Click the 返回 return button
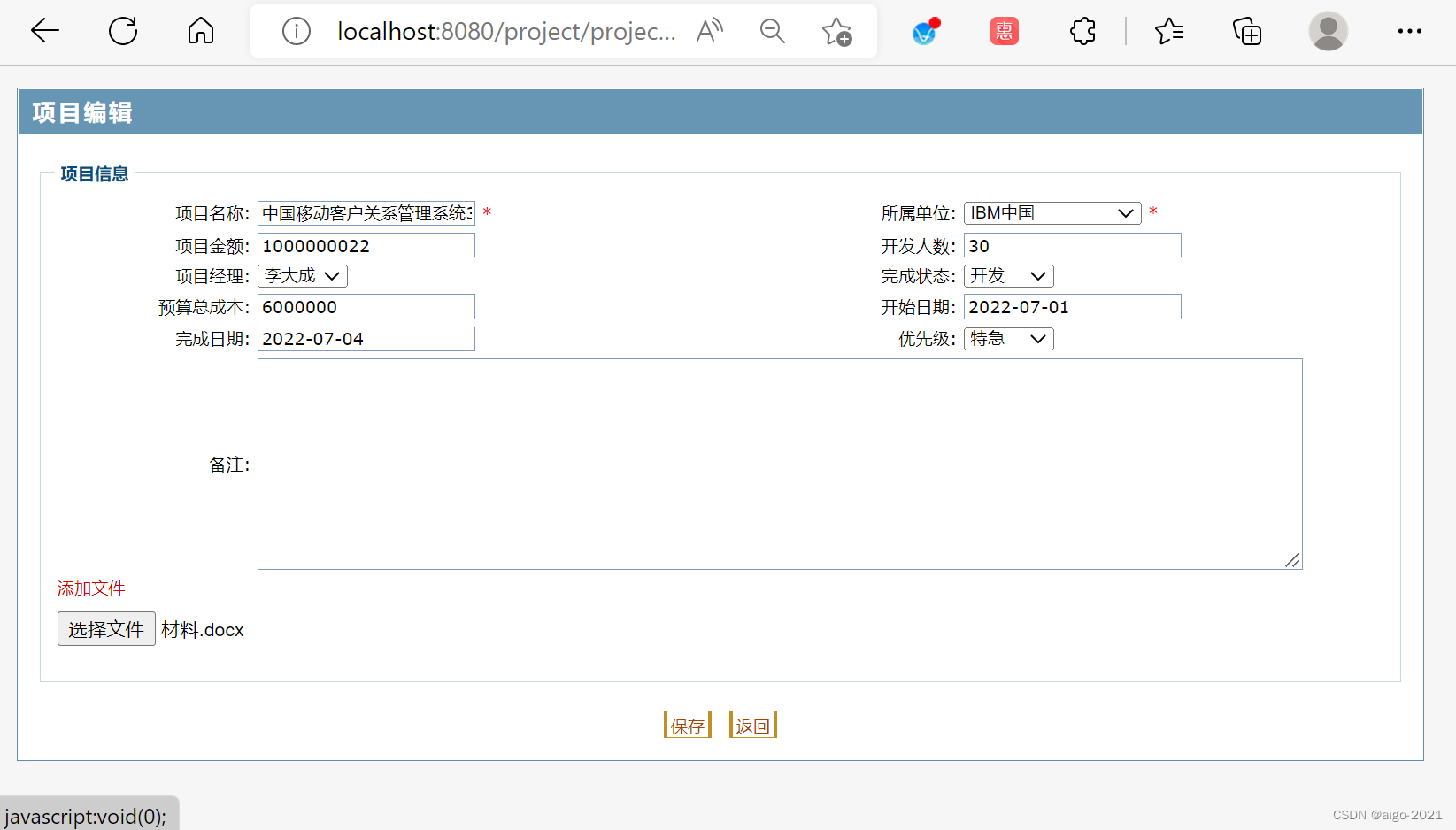This screenshot has width=1456, height=830. 753,726
